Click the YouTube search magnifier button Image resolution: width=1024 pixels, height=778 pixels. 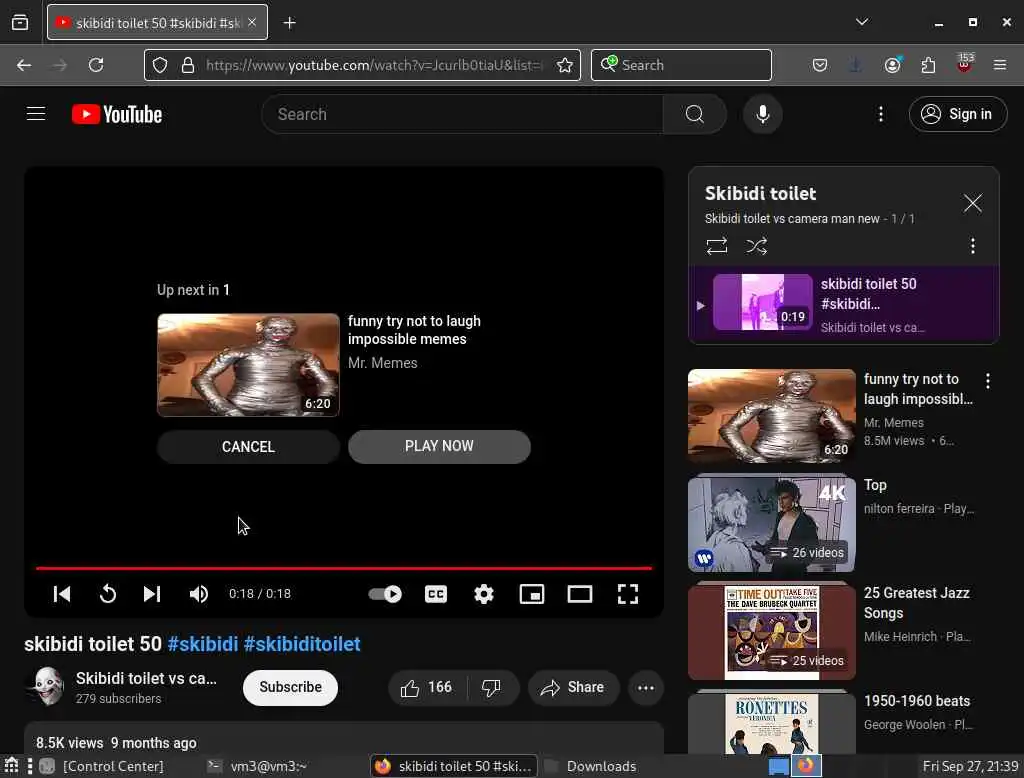point(695,114)
